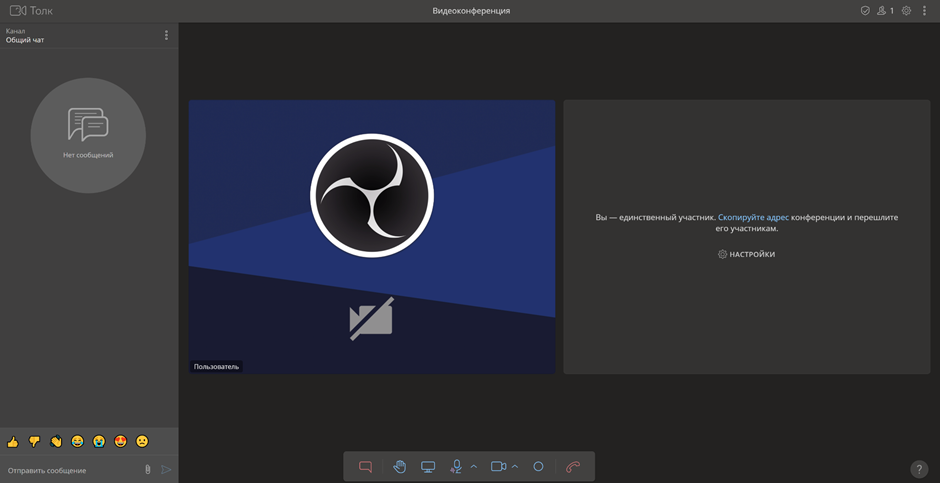Start recording with the circle button
This screenshot has width=940, height=483.
pyautogui.click(x=538, y=466)
